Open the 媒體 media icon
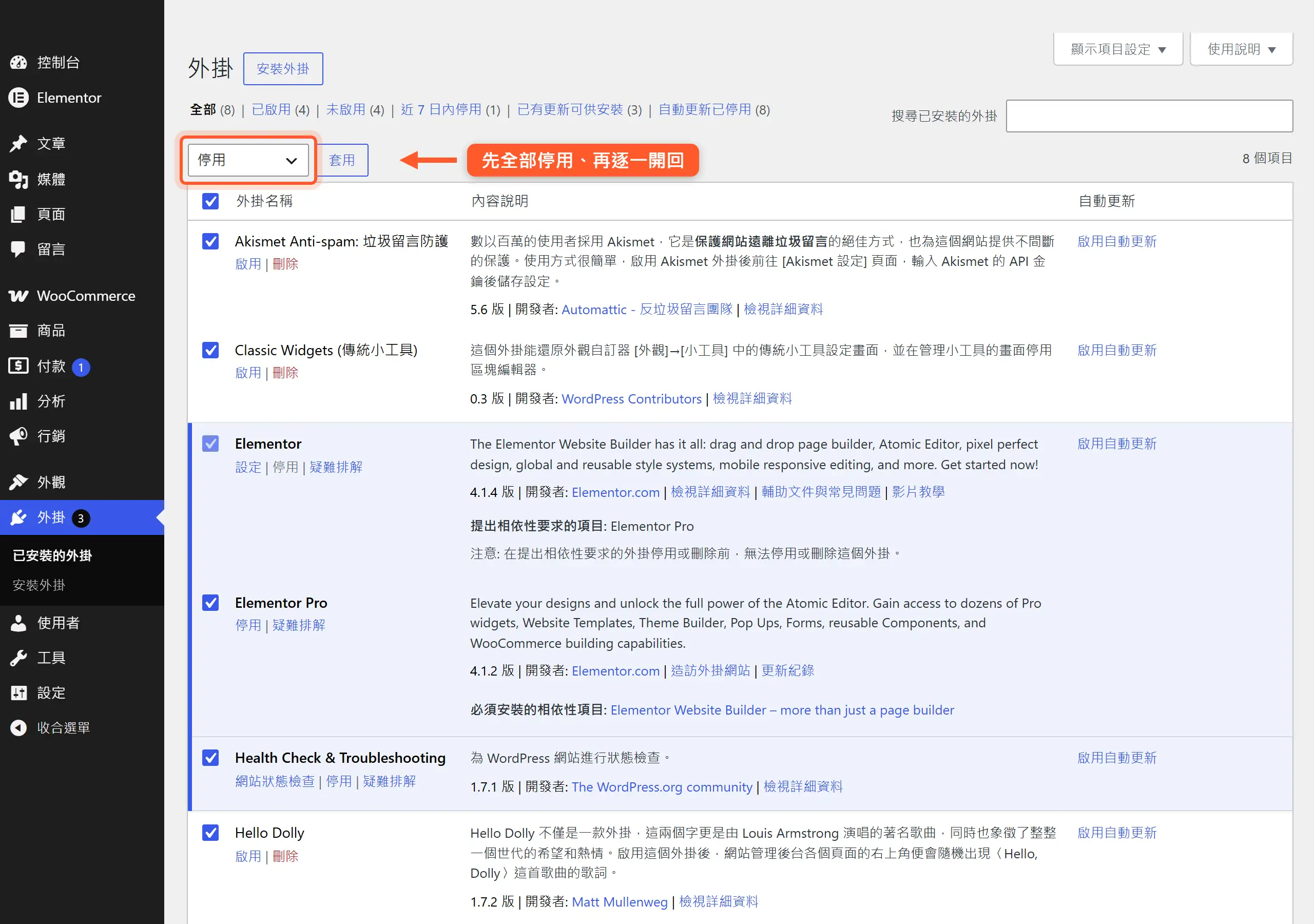 pos(18,179)
